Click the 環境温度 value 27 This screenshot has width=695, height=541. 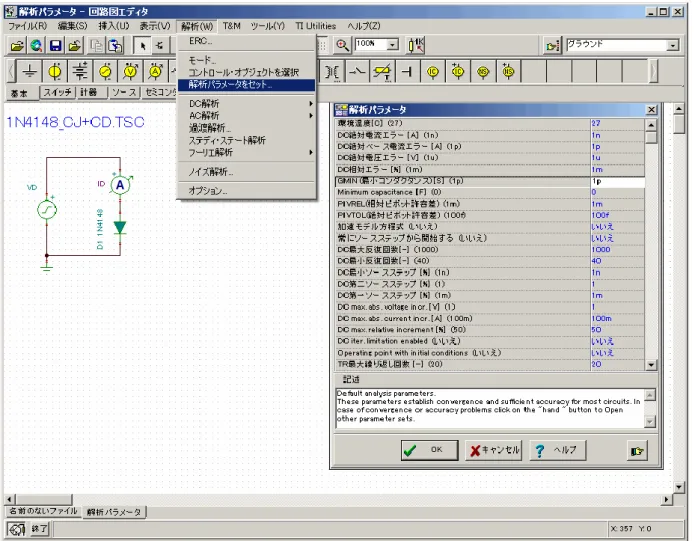(617, 123)
